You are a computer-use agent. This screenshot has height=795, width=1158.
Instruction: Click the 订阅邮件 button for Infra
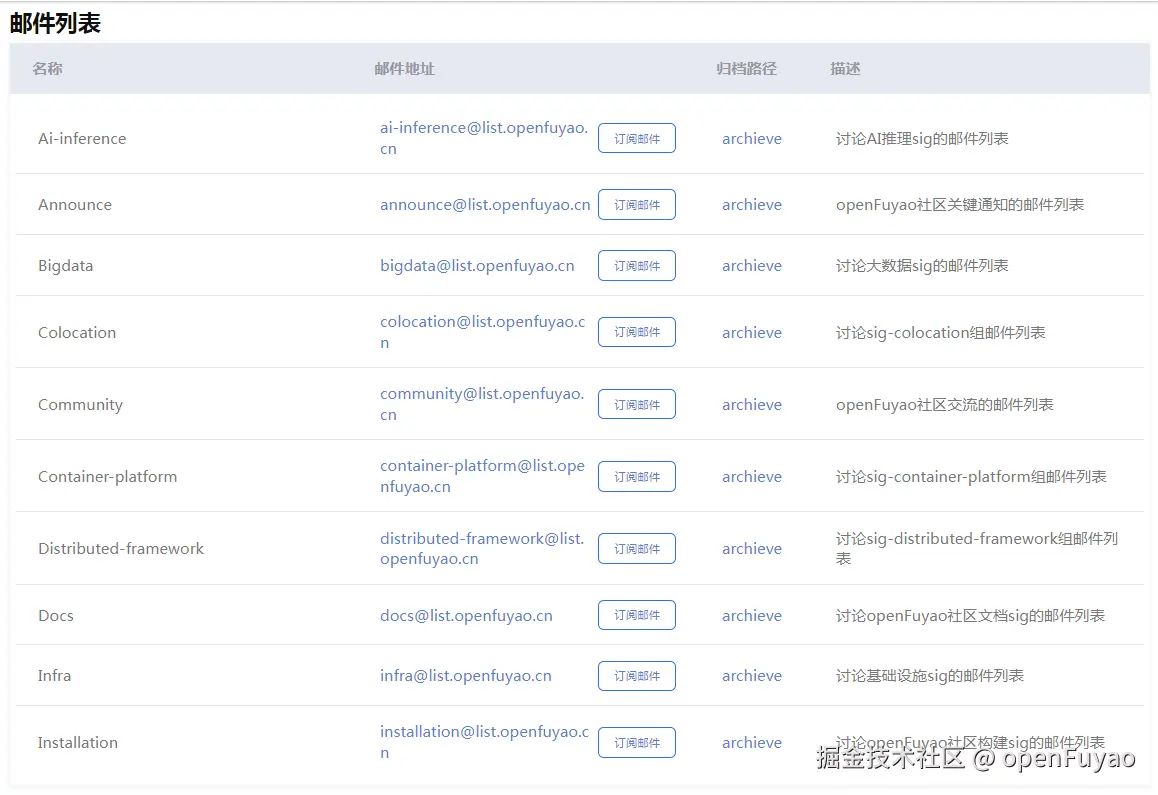coord(636,675)
